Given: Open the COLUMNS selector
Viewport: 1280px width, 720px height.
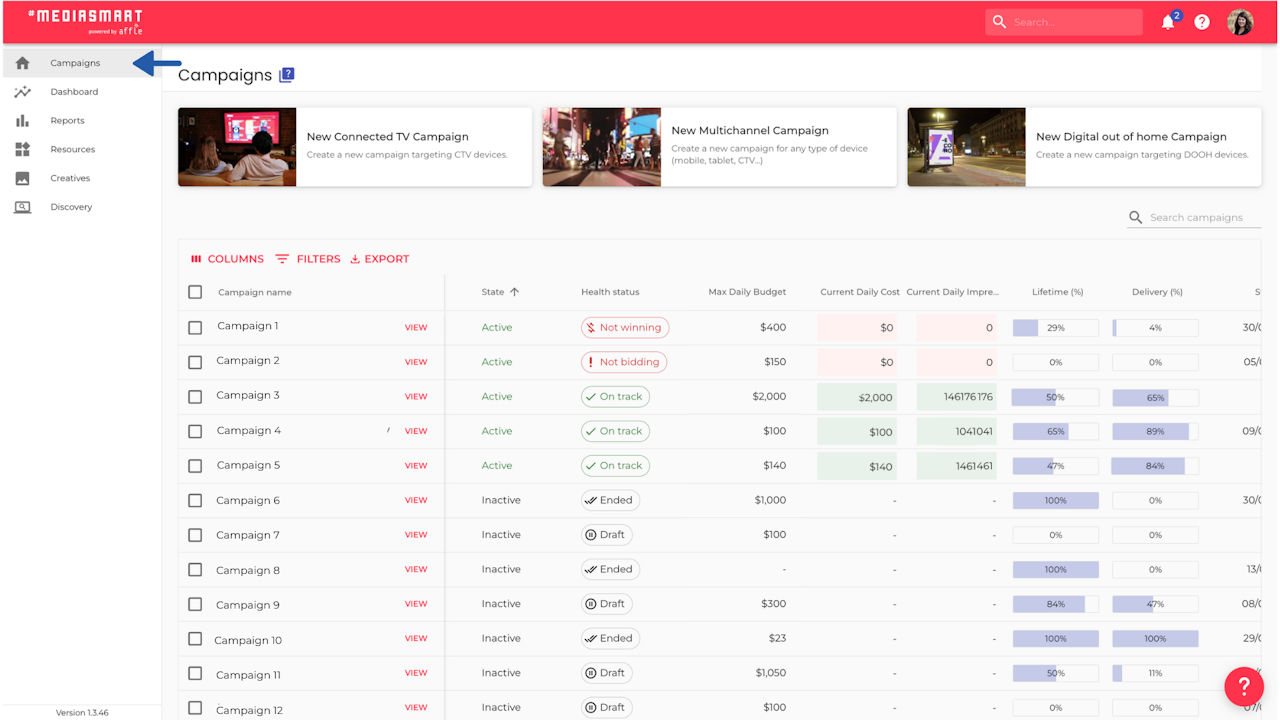Looking at the screenshot, I should 227,259.
